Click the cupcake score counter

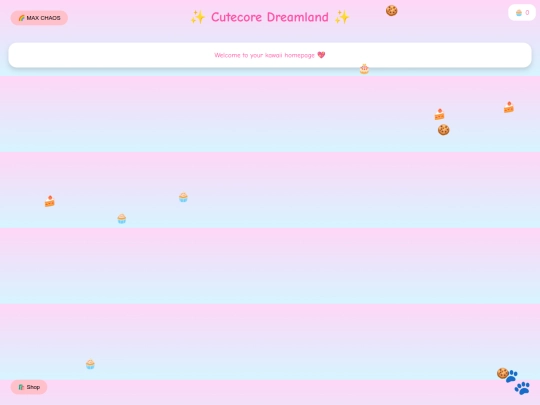click(522, 13)
